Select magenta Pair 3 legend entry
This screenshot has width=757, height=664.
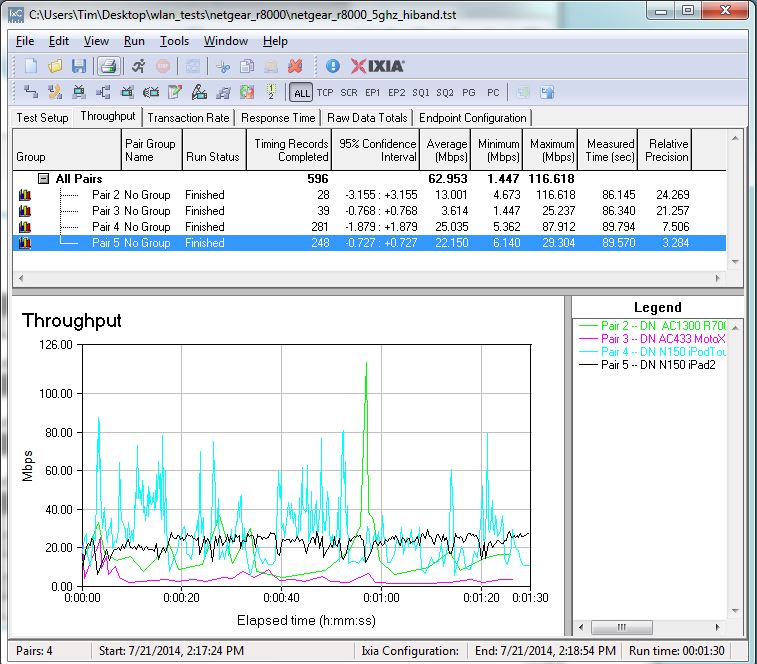coord(651,339)
